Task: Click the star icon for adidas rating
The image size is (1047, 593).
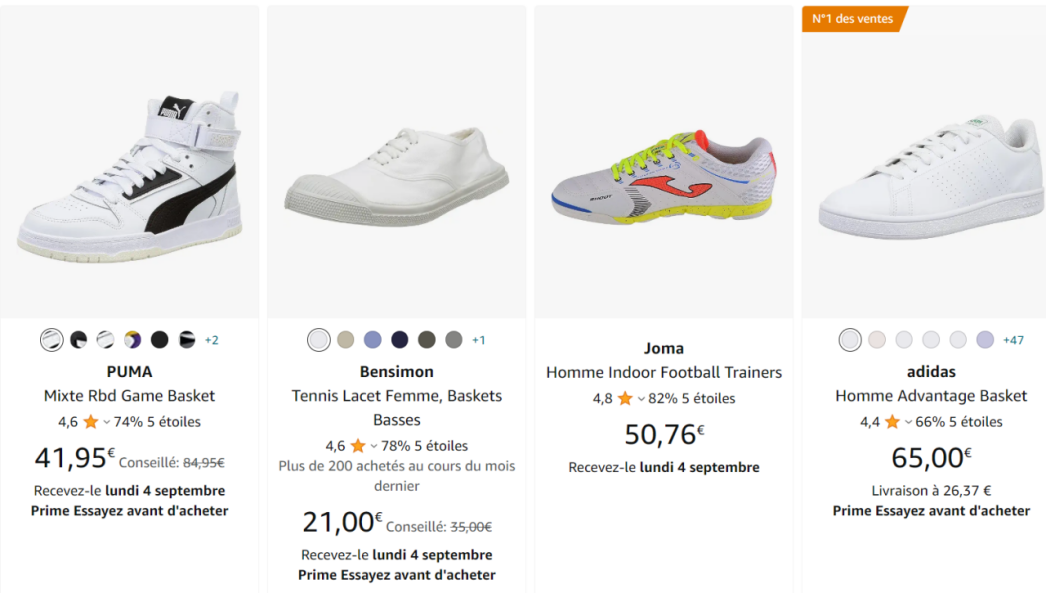Action: pos(892,422)
